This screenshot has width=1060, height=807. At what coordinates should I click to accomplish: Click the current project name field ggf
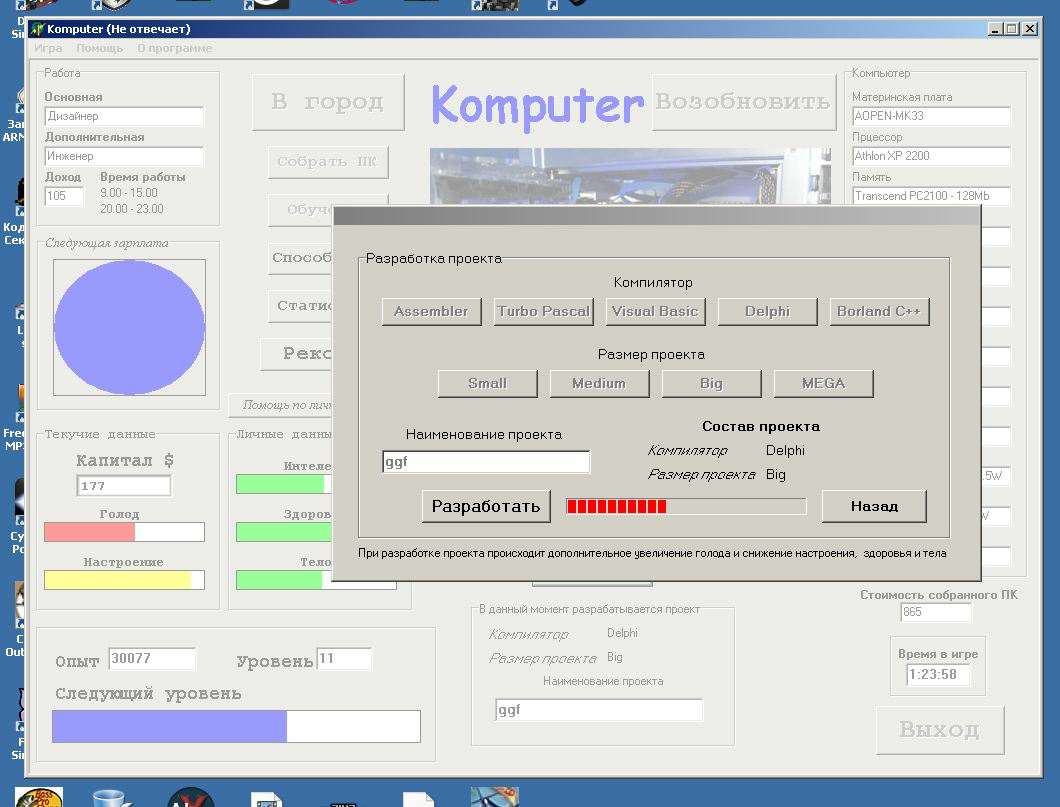click(x=599, y=710)
